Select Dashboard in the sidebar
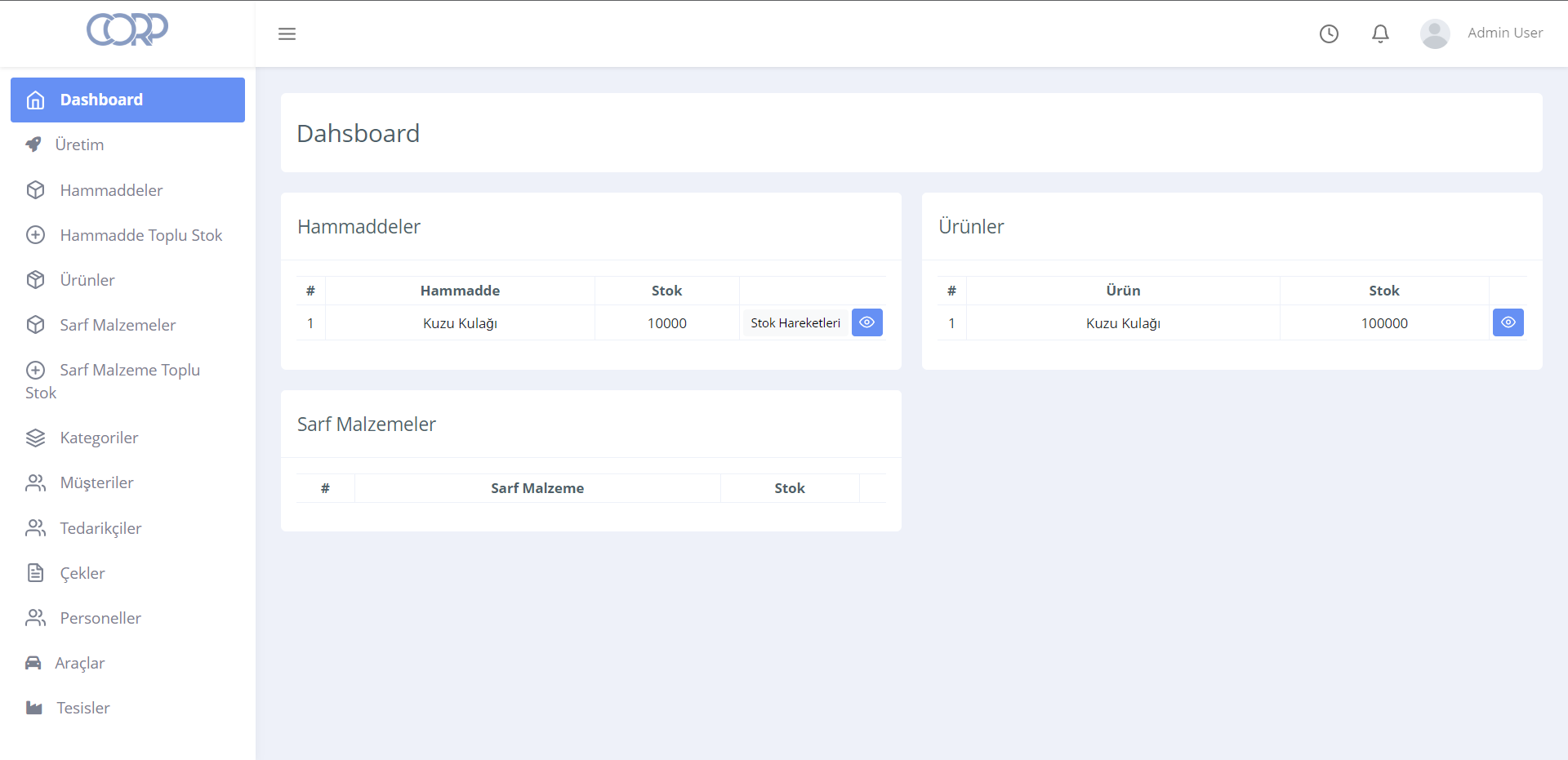This screenshot has height=760, width=1568. click(x=127, y=100)
